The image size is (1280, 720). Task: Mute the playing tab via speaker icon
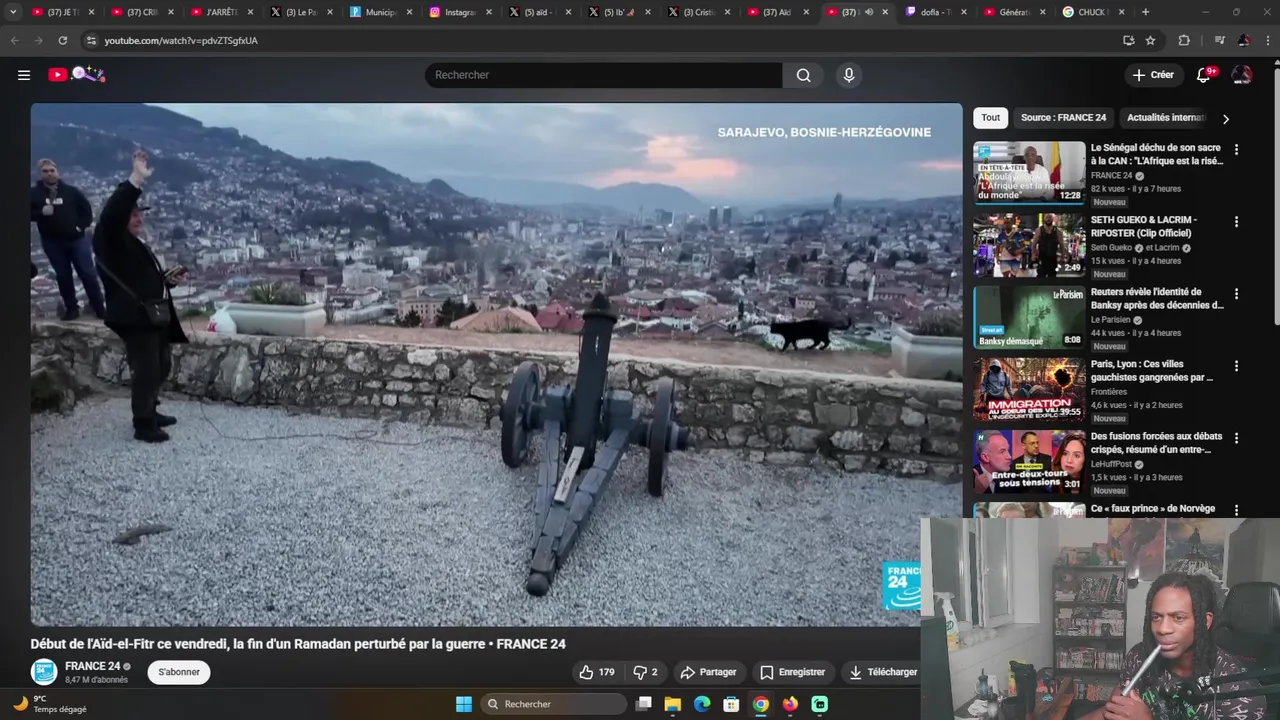coord(868,12)
